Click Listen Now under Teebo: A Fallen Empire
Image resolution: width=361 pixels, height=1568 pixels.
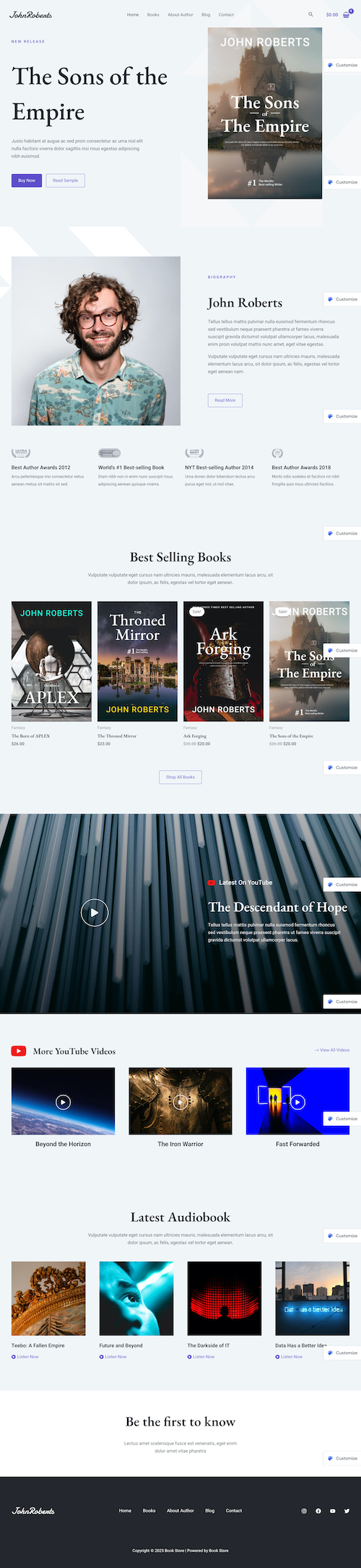tap(25, 1356)
